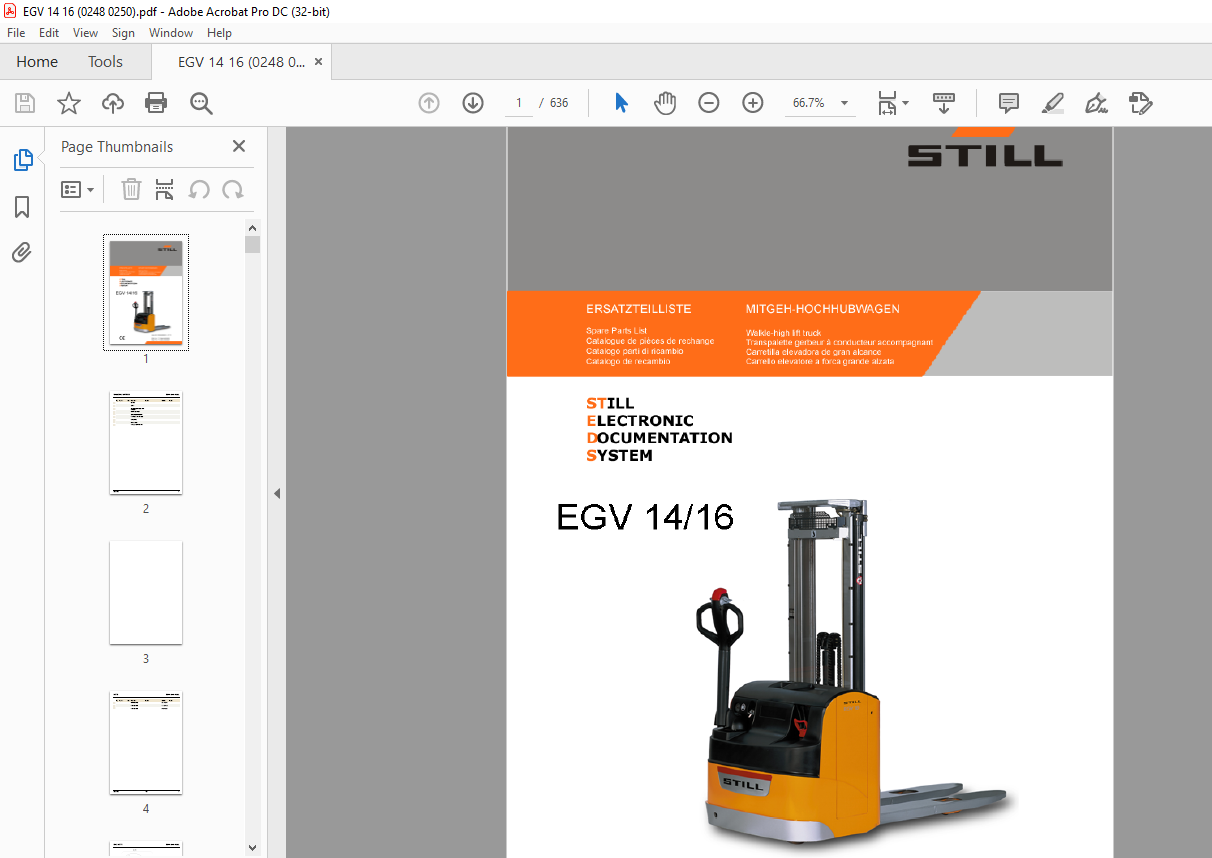Expand the fit page options arrow
The image size is (1212, 858).
(x=906, y=103)
